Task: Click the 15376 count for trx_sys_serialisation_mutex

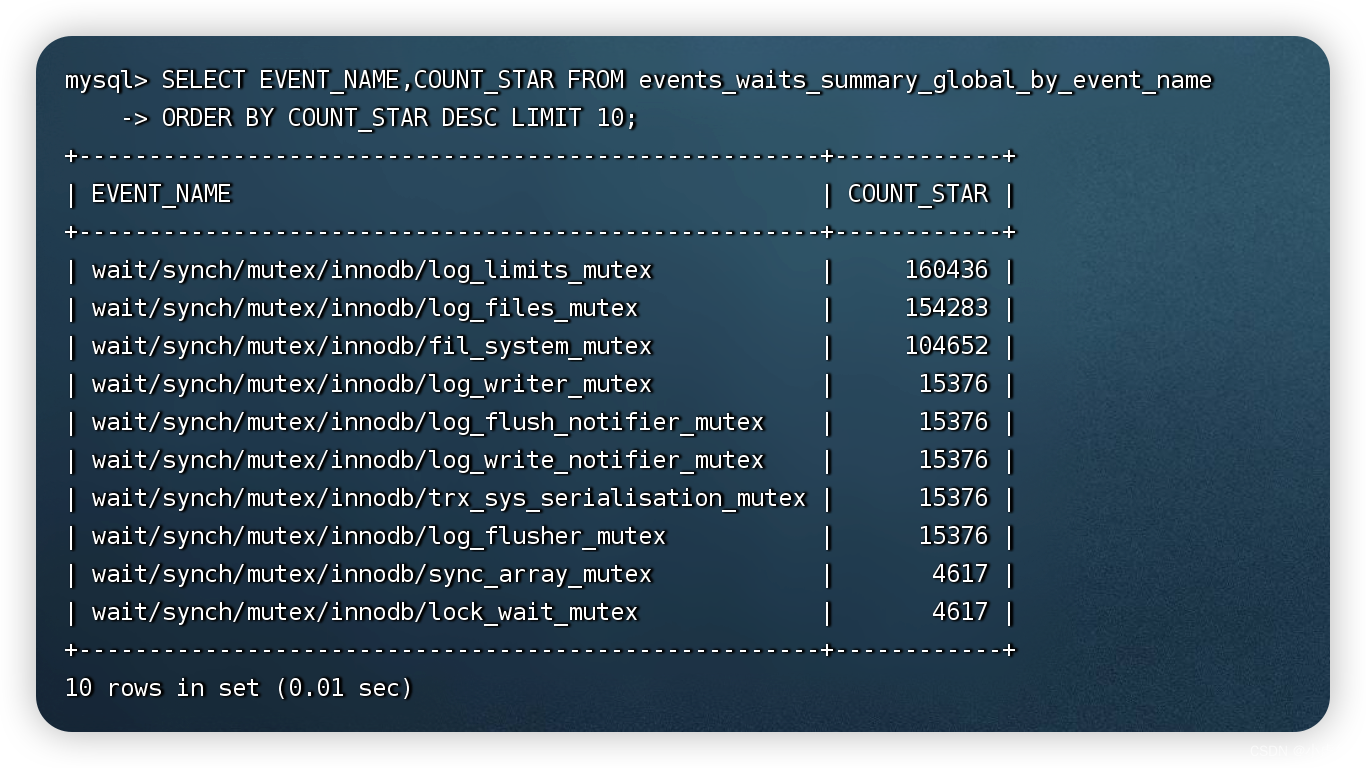Action: click(x=953, y=498)
